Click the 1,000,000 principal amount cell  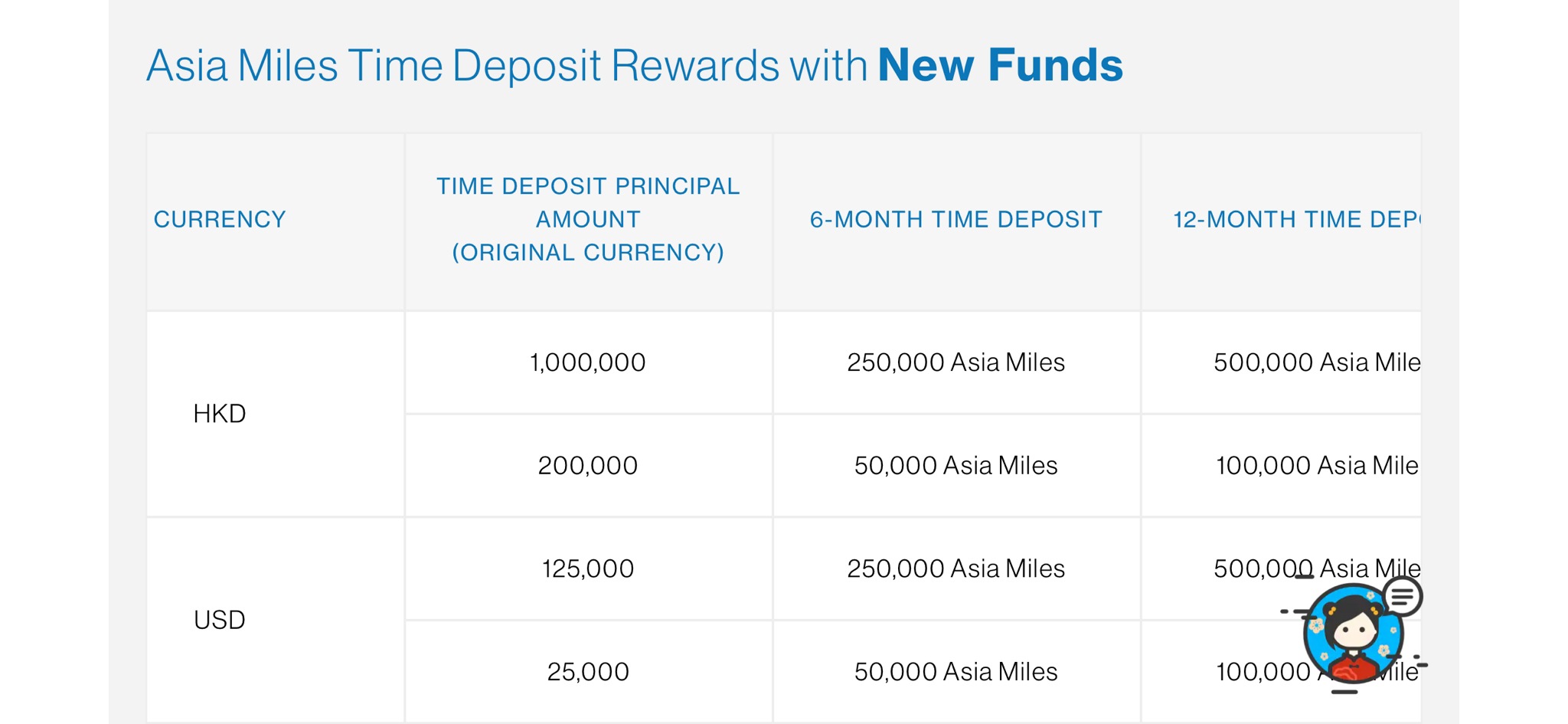(588, 362)
